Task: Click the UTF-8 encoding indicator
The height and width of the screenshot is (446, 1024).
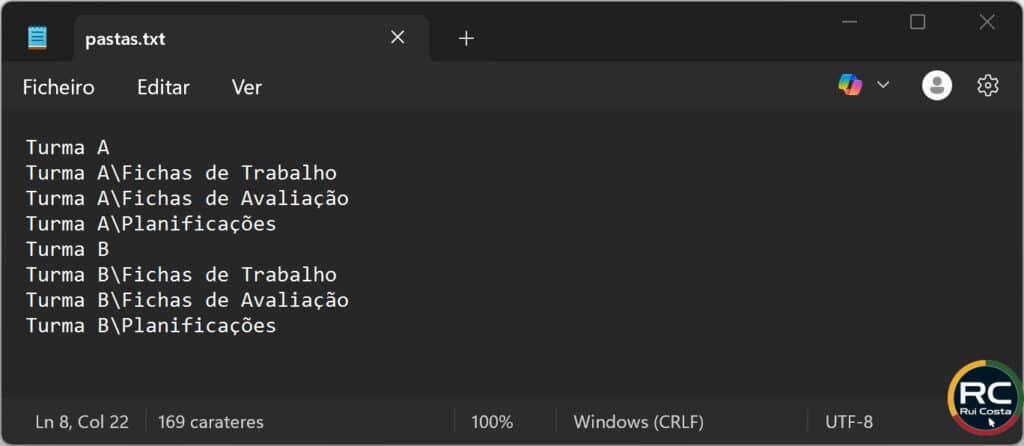Action: [x=848, y=422]
